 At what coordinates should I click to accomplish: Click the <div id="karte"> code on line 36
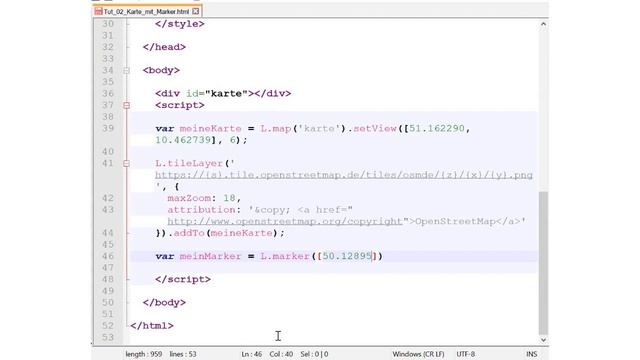point(223,93)
